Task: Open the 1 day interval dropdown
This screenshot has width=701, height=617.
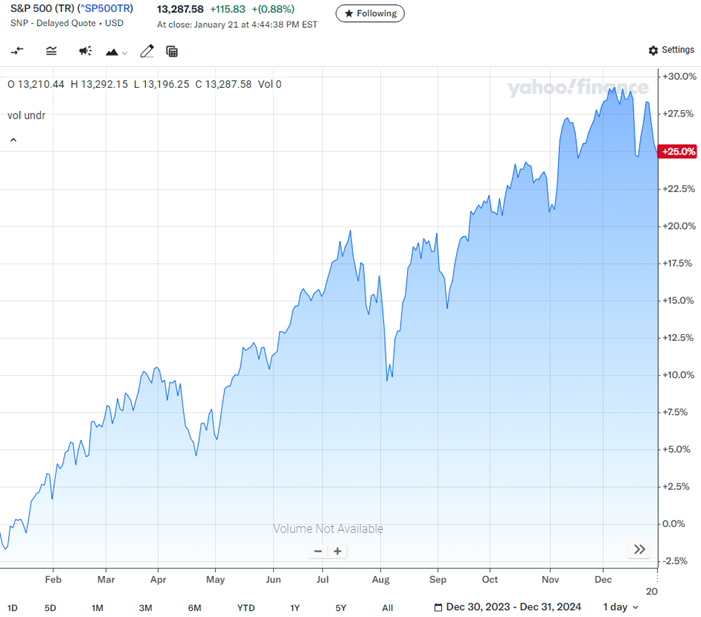Action: point(621,607)
